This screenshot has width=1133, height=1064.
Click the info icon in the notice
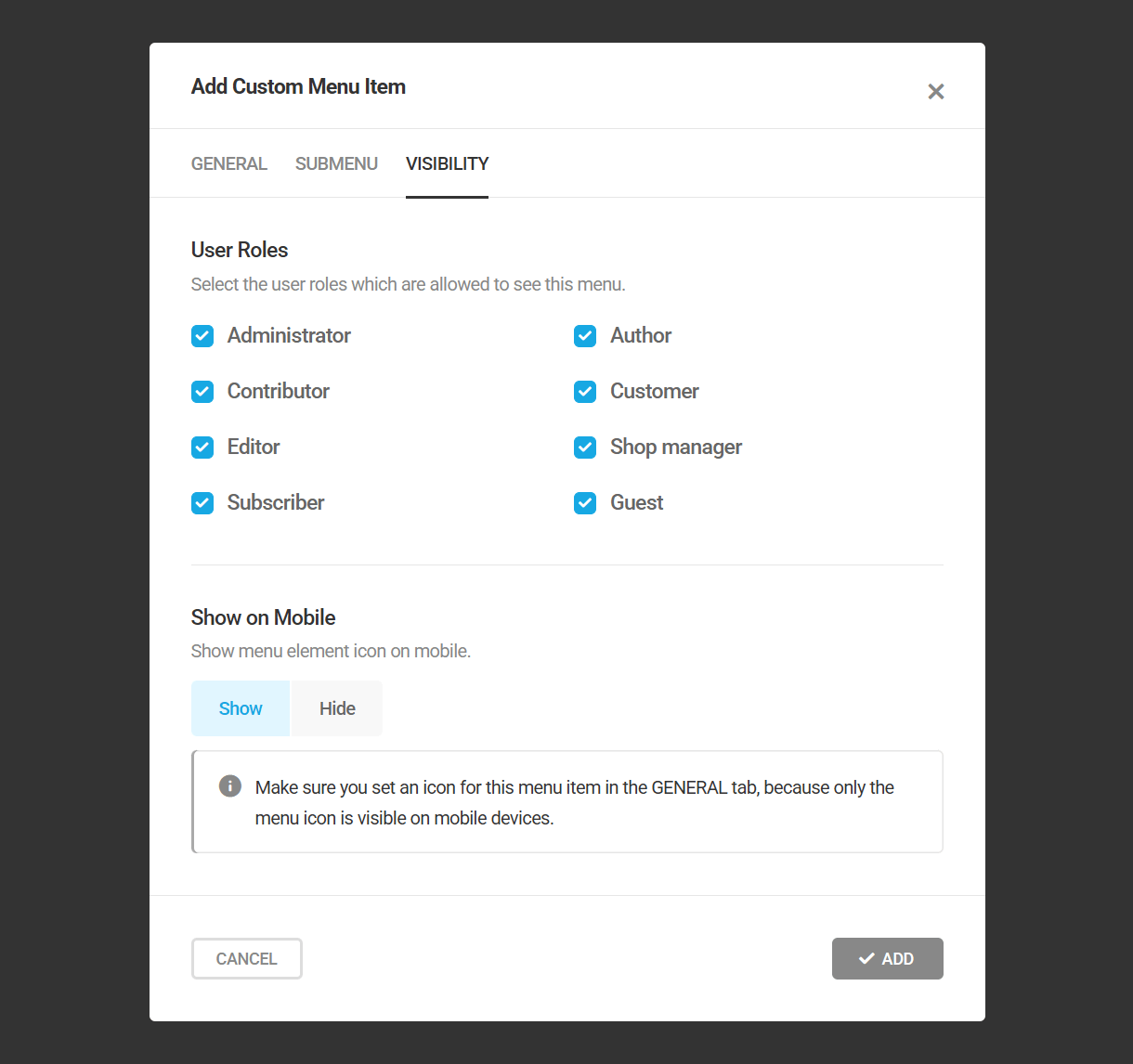click(229, 785)
